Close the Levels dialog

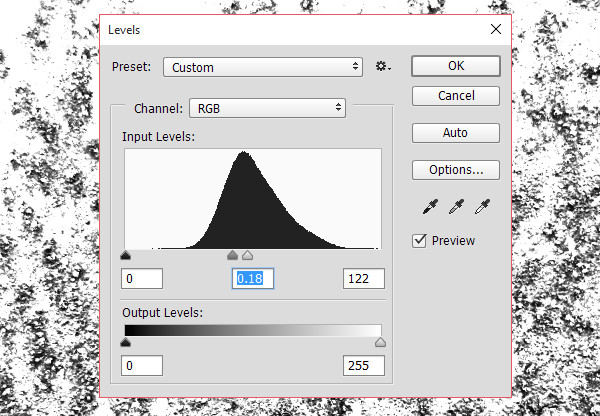point(494,30)
